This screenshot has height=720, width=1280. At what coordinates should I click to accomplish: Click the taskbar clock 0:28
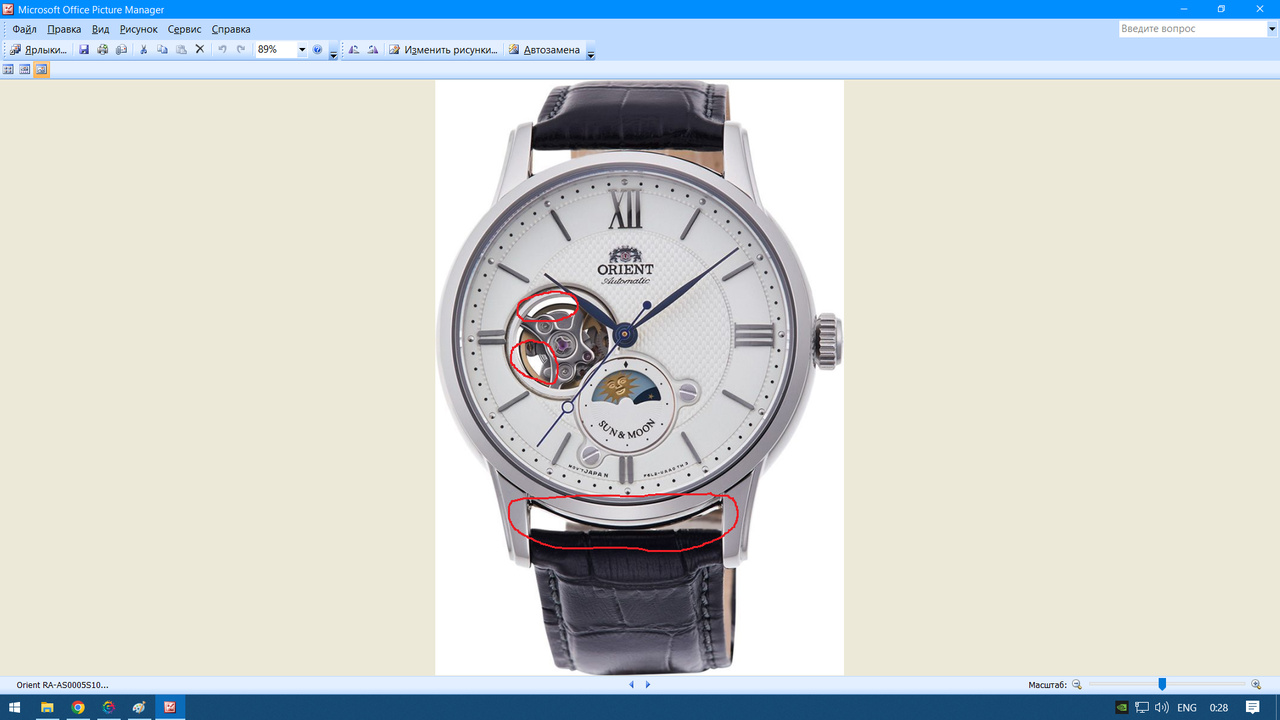1219,707
